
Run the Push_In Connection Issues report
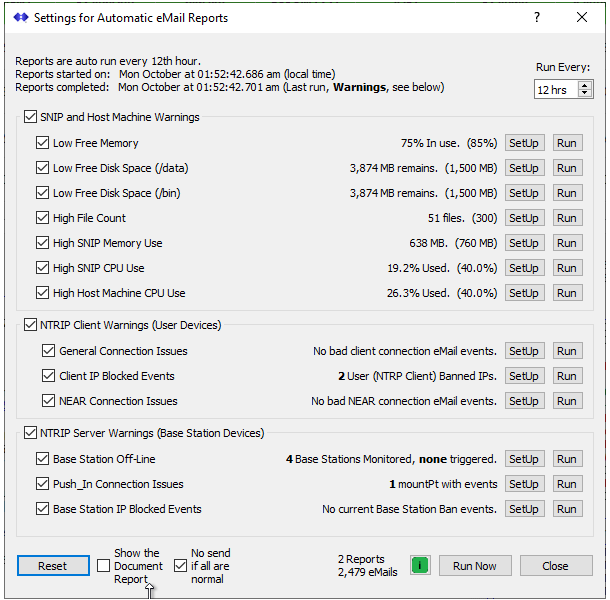(x=566, y=484)
